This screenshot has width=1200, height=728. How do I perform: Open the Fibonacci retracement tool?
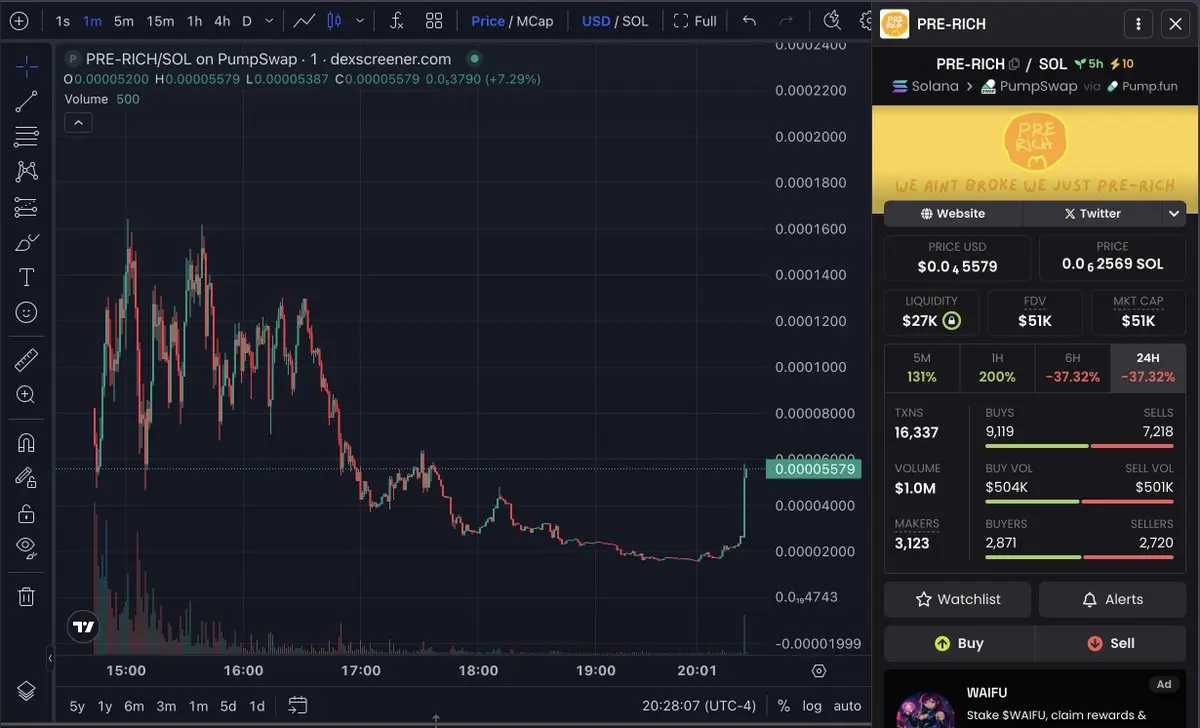[x=27, y=136]
